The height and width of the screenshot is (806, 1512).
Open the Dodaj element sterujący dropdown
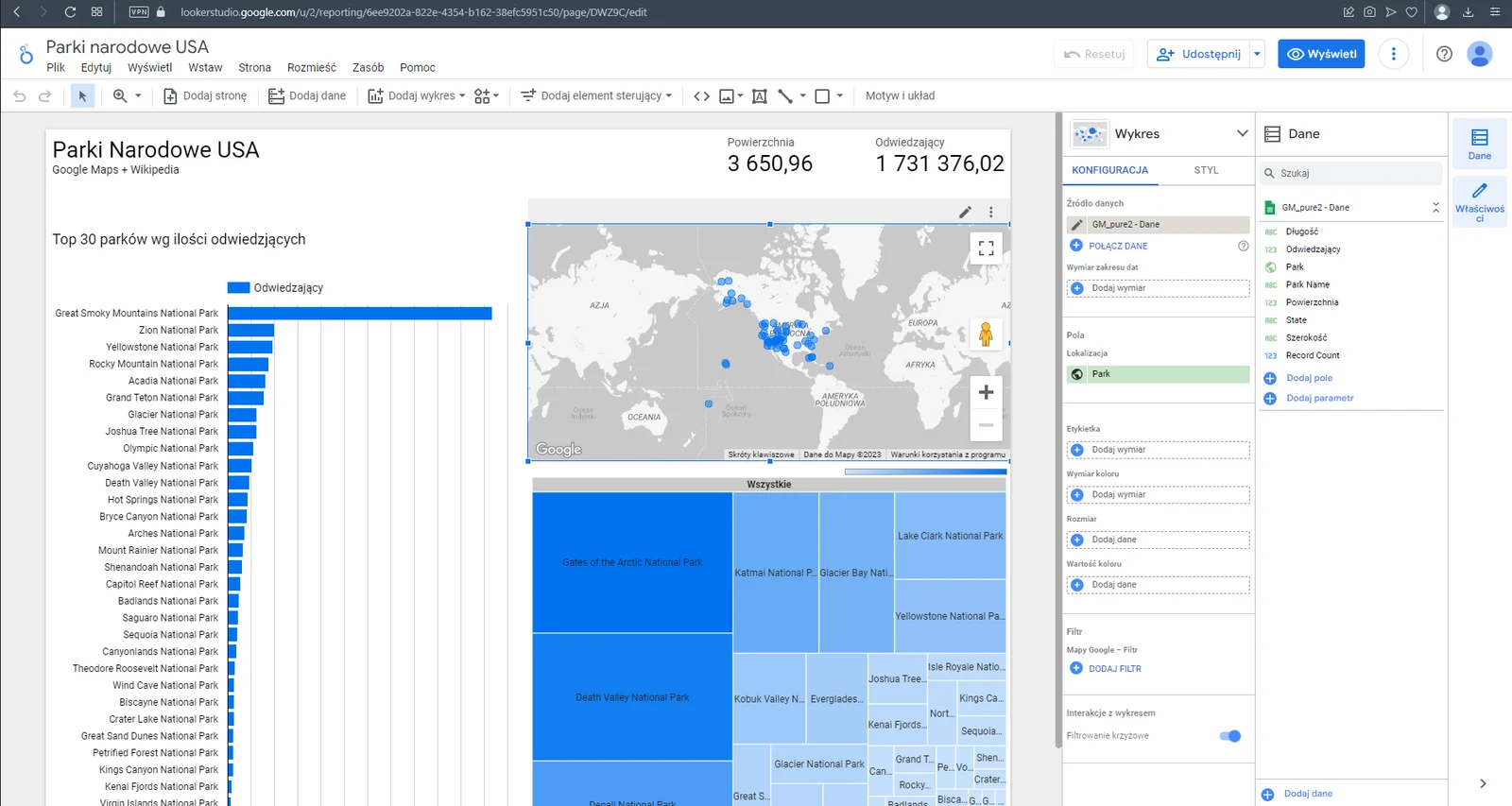click(x=596, y=95)
